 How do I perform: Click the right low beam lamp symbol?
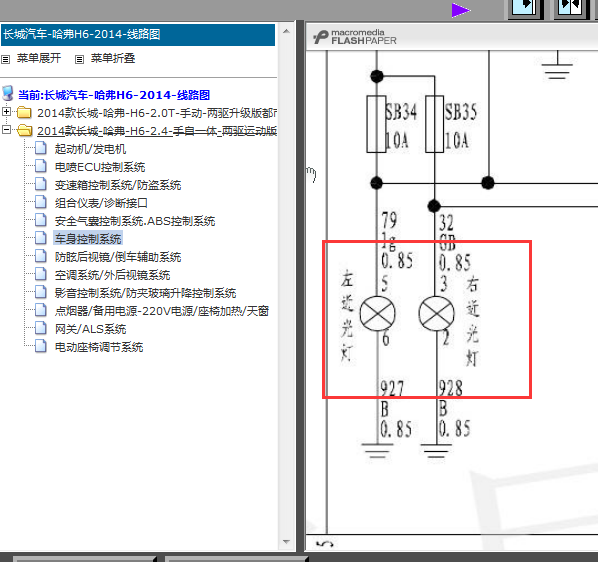[x=436, y=314]
